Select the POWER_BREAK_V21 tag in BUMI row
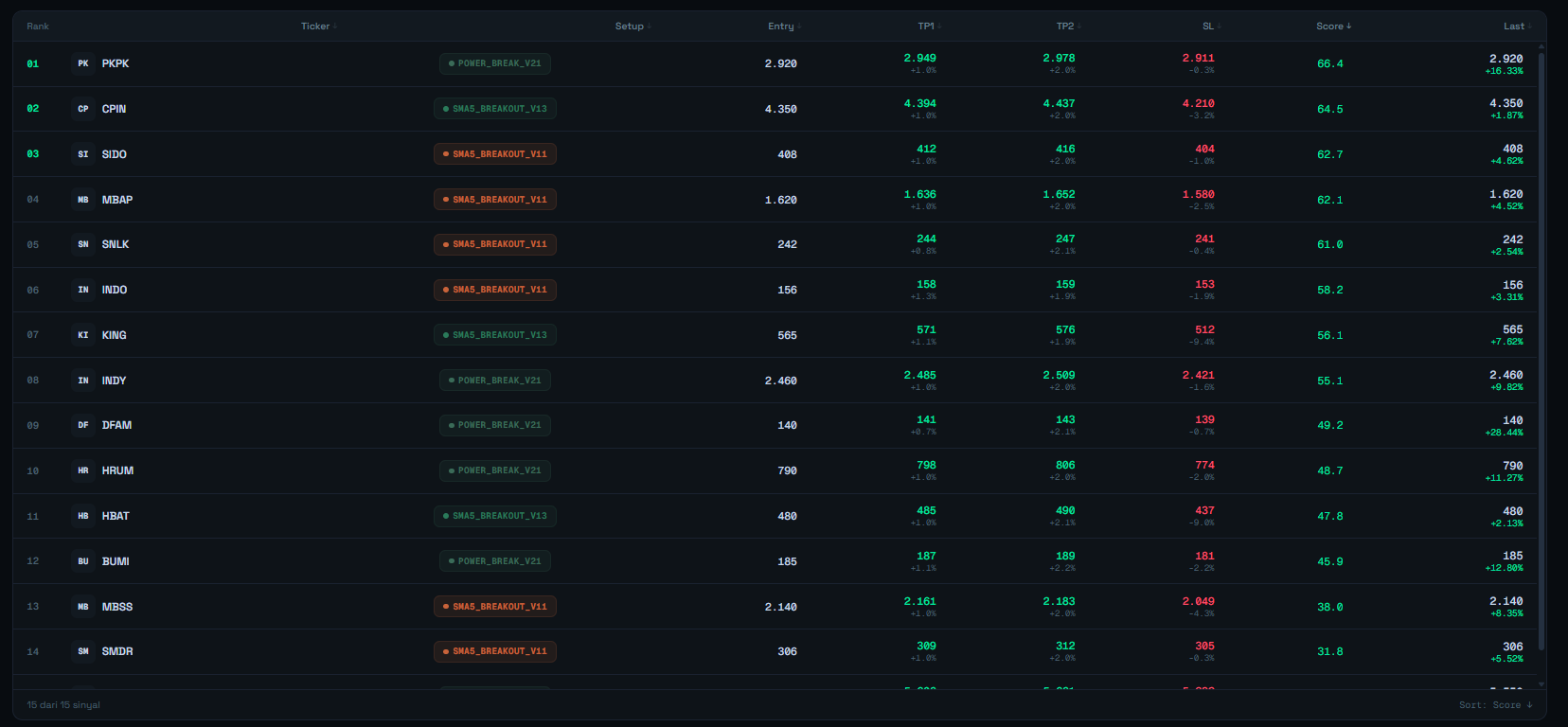The height and width of the screenshot is (727, 1568). coord(495,561)
